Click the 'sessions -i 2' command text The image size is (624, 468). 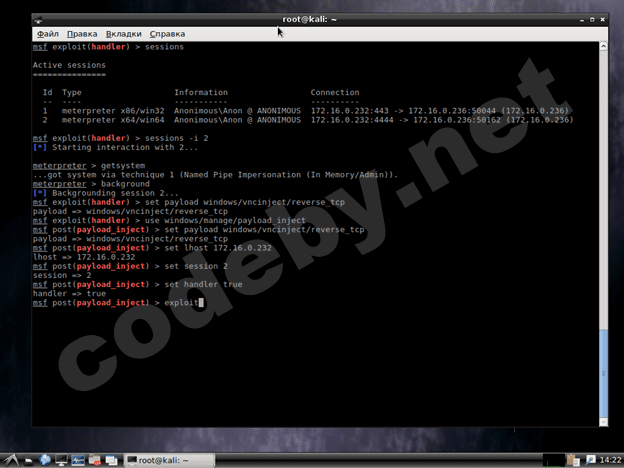176,138
